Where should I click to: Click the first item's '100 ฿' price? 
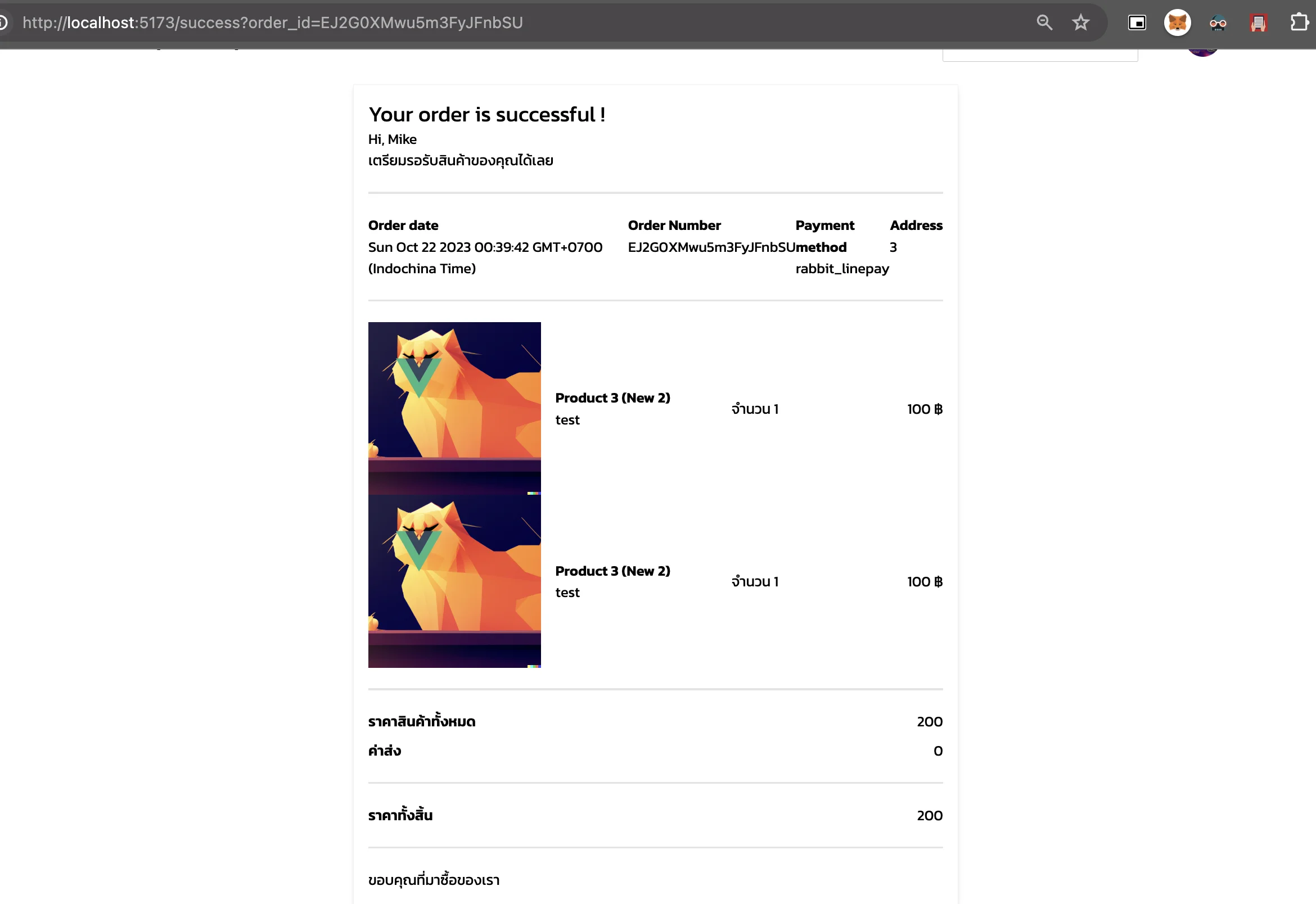pyautogui.click(x=925, y=409)
